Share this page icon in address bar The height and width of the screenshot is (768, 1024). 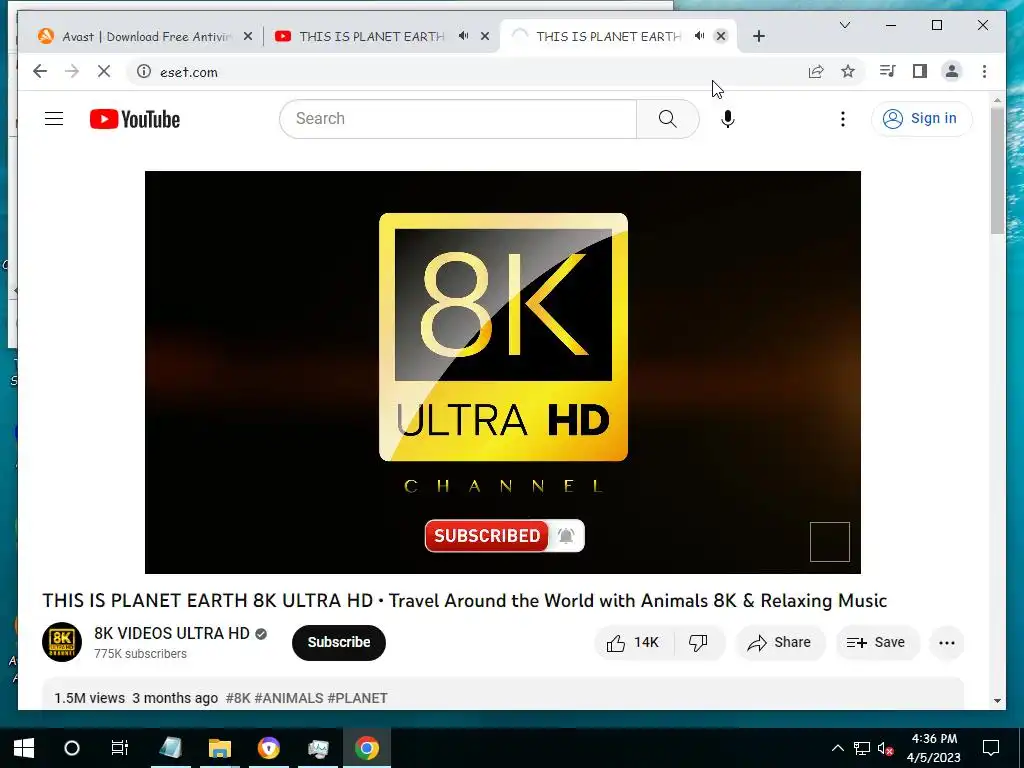click(816, 71)
